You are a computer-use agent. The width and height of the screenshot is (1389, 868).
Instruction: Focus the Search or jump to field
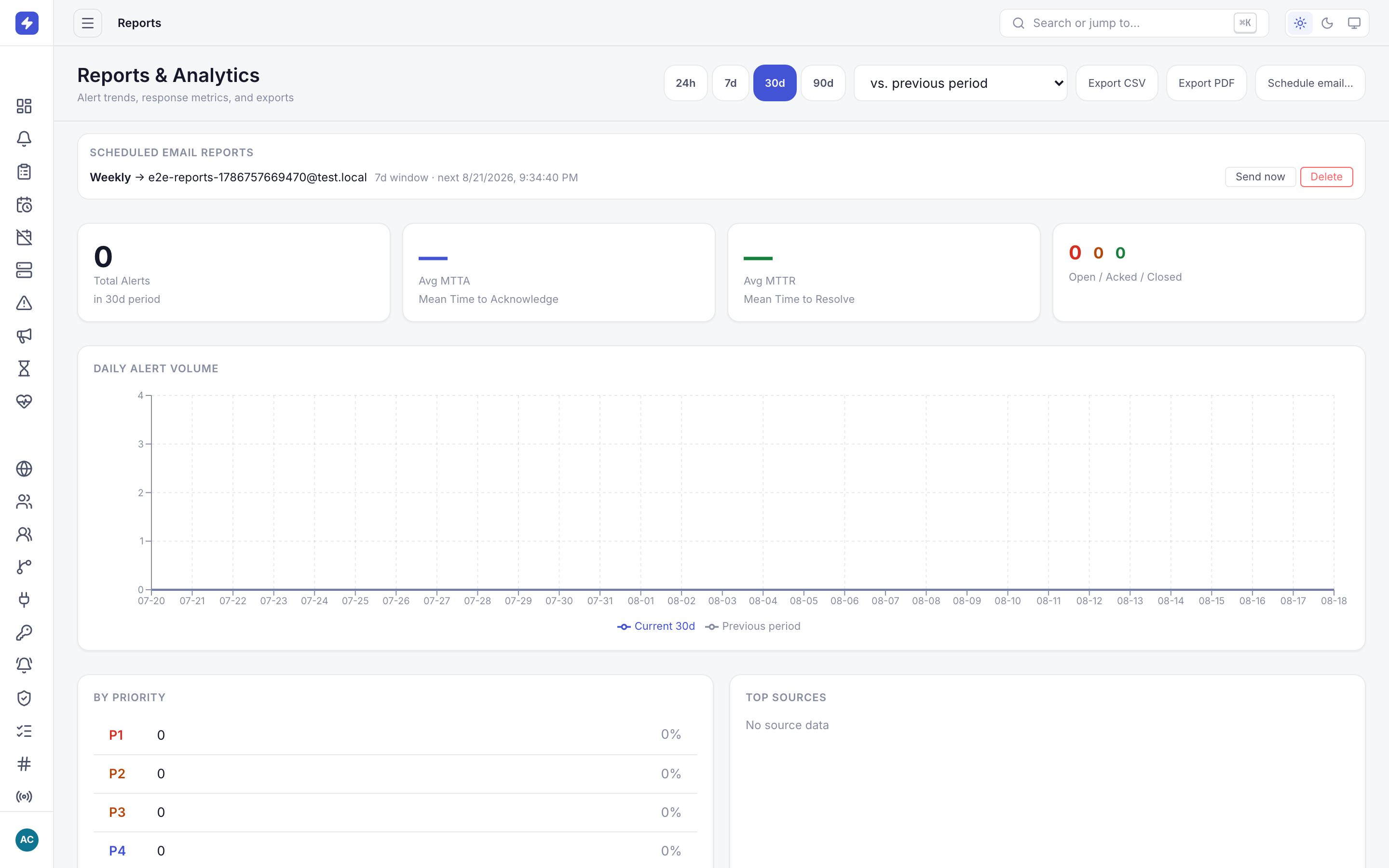point(1133,23)
